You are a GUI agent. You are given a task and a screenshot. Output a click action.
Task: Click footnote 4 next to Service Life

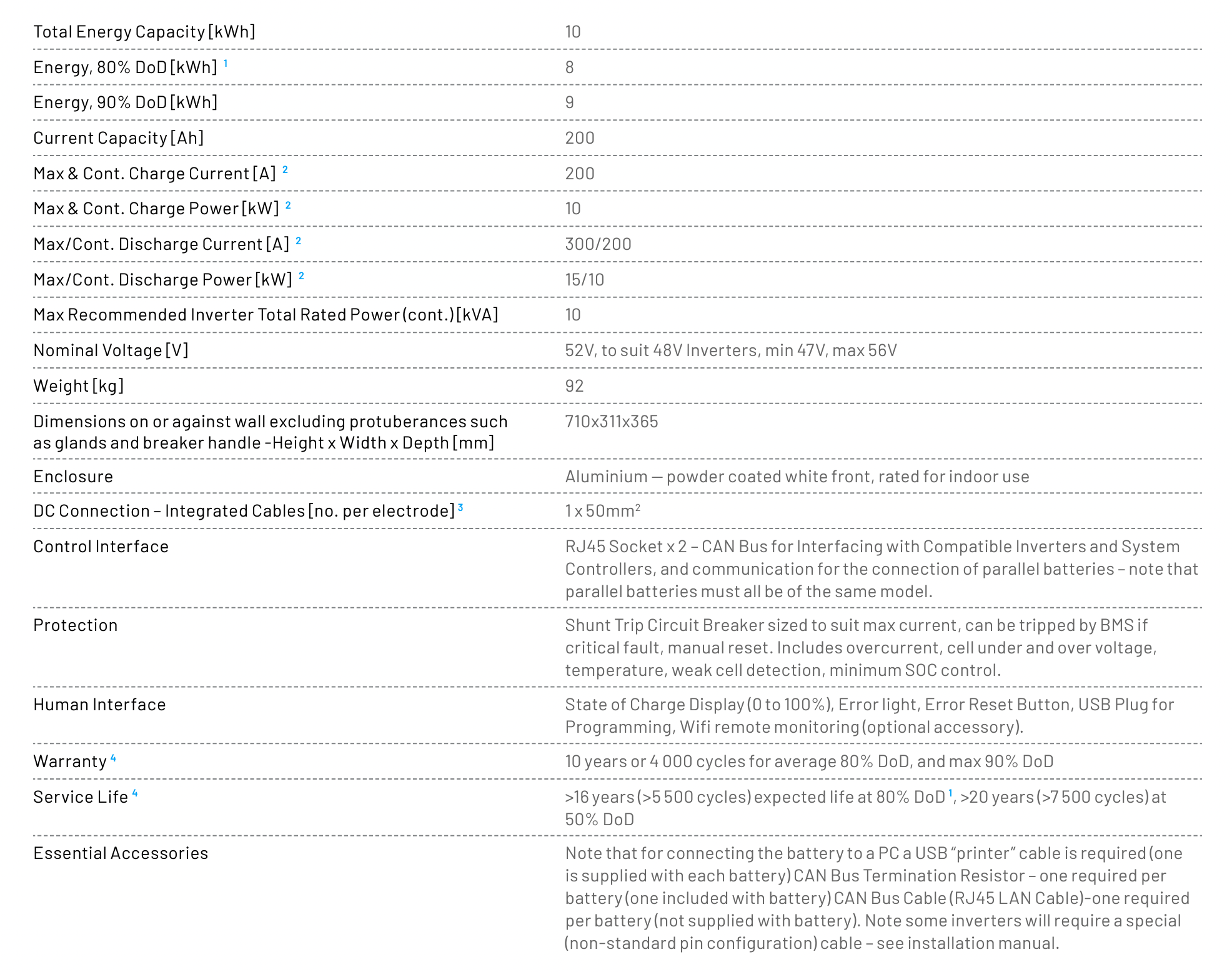134,793
